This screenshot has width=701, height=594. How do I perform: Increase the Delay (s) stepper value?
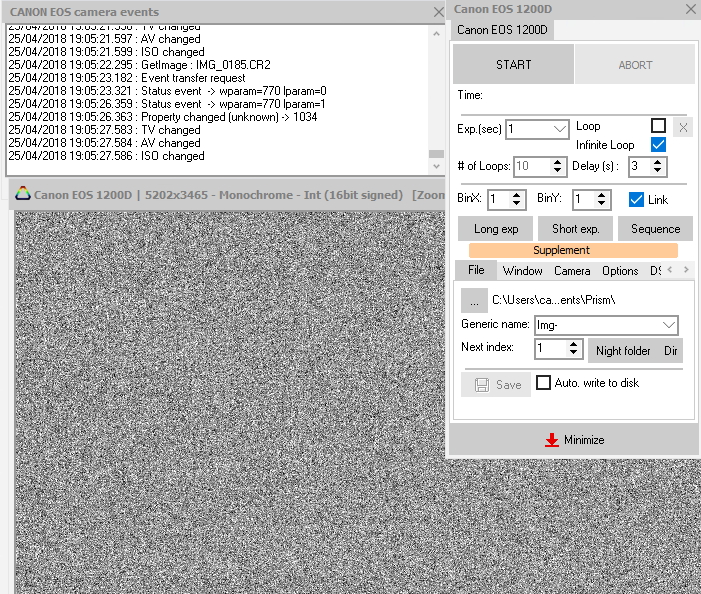tap(660, 162)
